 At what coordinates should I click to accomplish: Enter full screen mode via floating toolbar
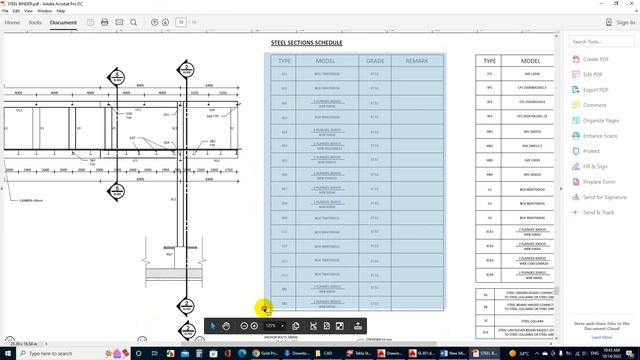(340, 326)
